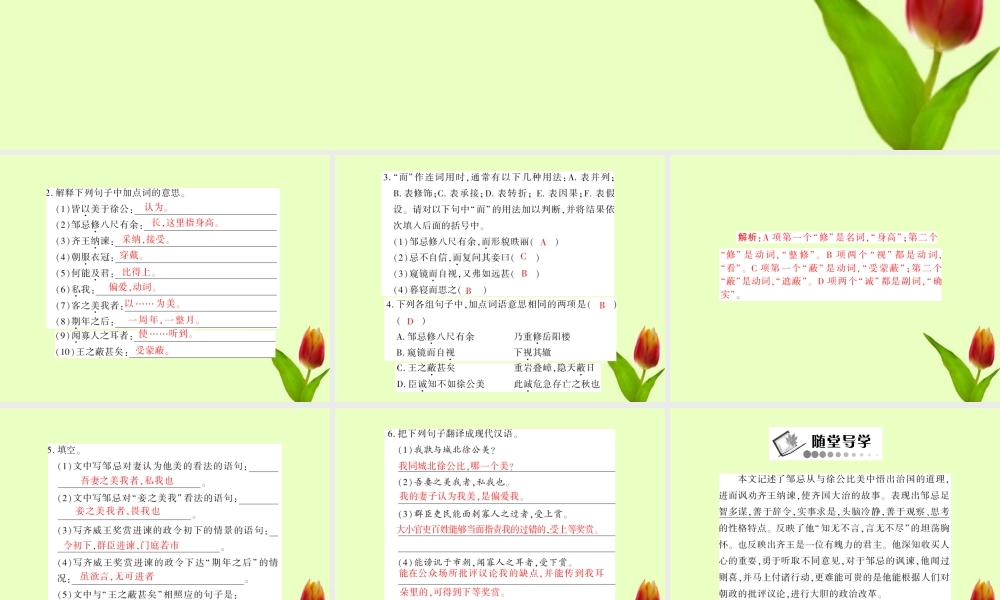Click the answer 长,这里指身高

(185, 223)
